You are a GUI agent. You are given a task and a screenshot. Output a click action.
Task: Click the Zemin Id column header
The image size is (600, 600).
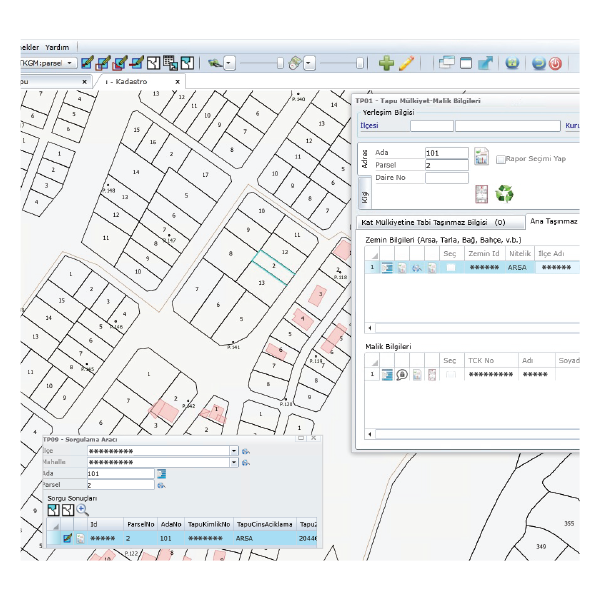pos(484,254)
